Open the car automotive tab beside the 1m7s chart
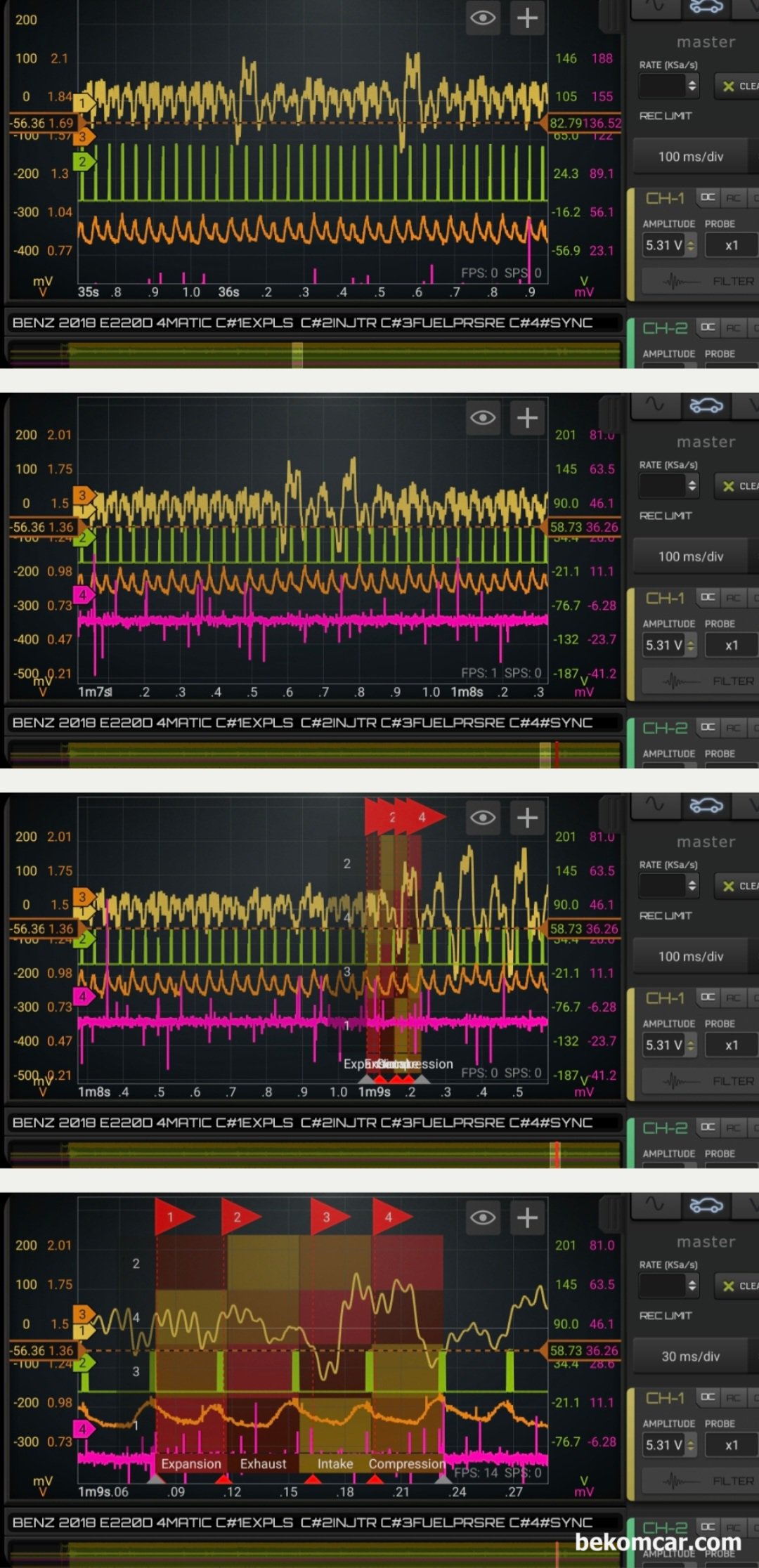 pos(706,405)
